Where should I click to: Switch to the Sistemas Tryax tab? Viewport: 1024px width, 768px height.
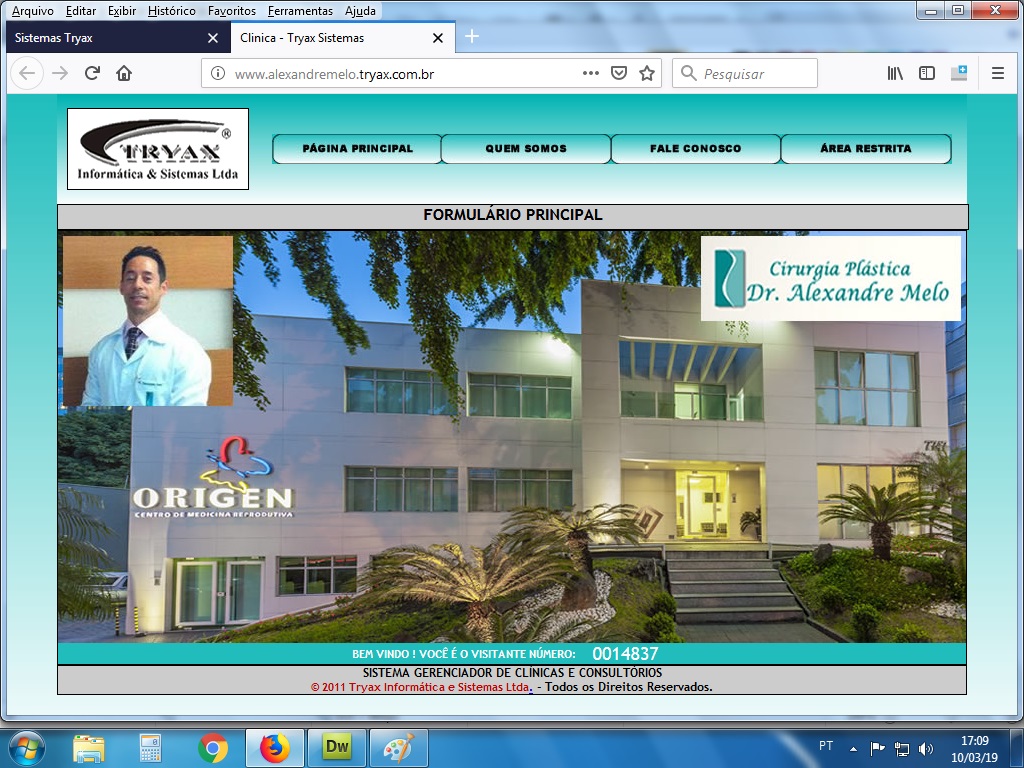pos(118,38)
